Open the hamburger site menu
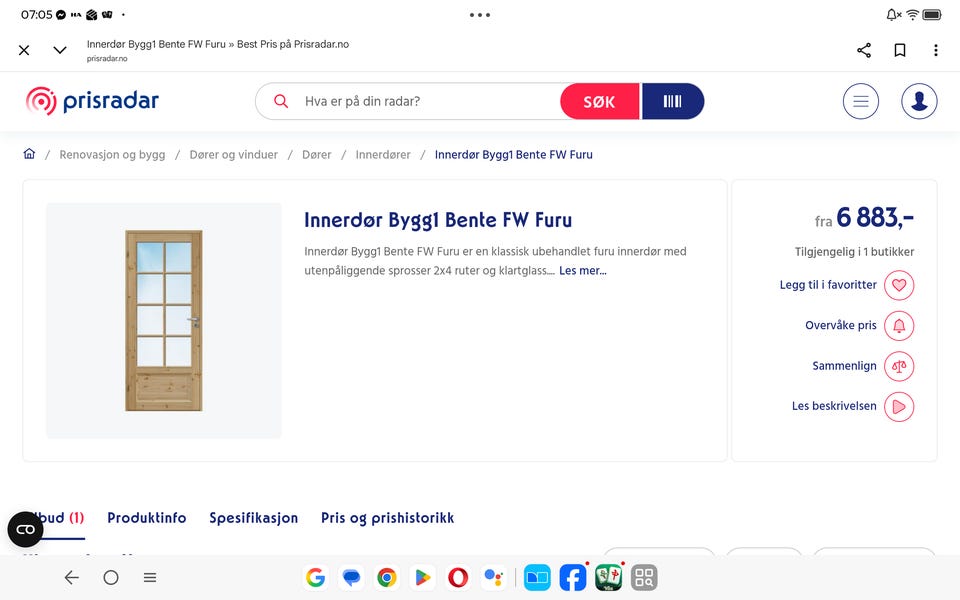The height and width of the screenshot is (600, 960). click(x=861, y=101)
